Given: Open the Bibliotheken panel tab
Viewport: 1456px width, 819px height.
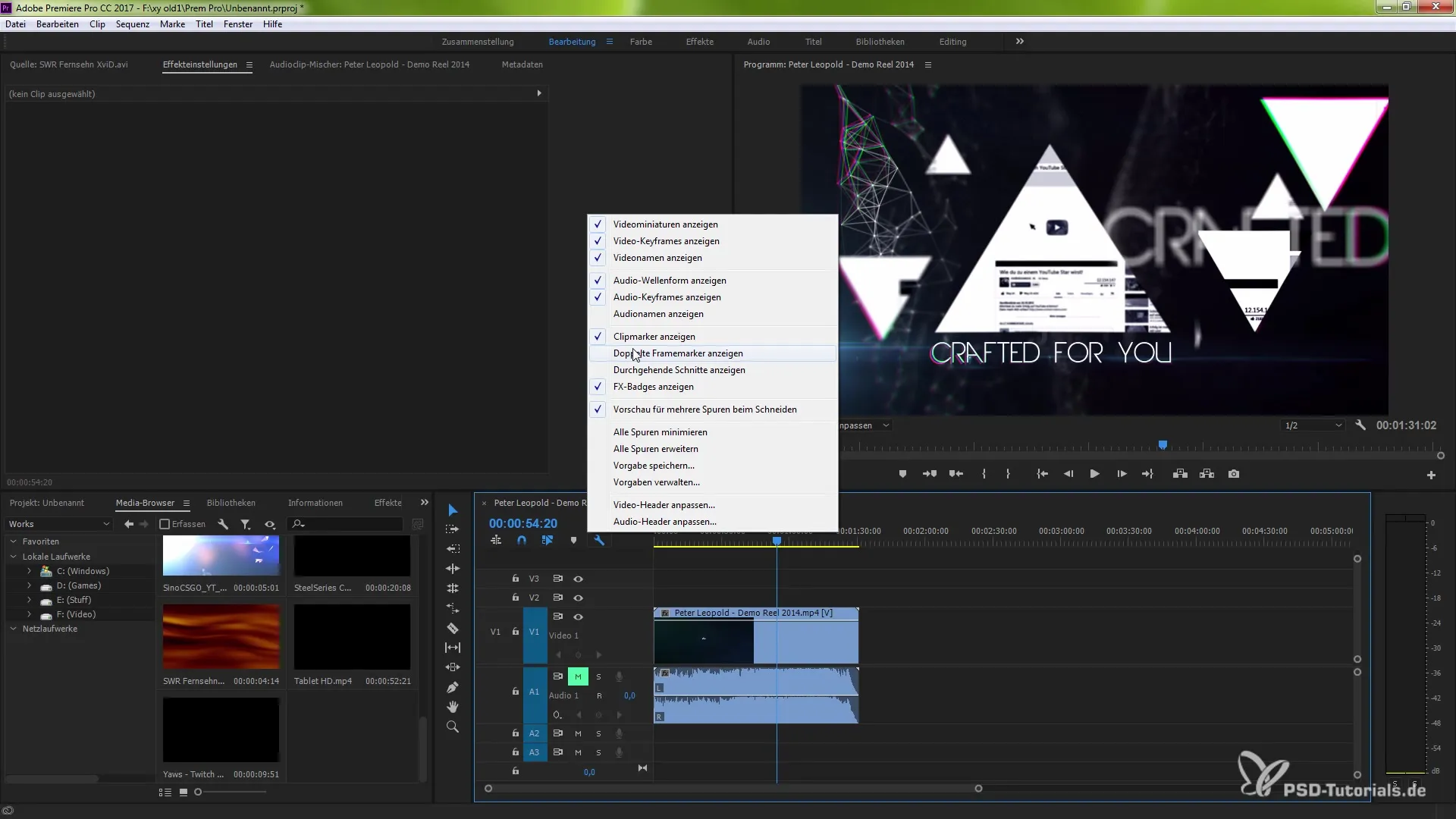Looking at the screenshot, I should pos(231,503).
